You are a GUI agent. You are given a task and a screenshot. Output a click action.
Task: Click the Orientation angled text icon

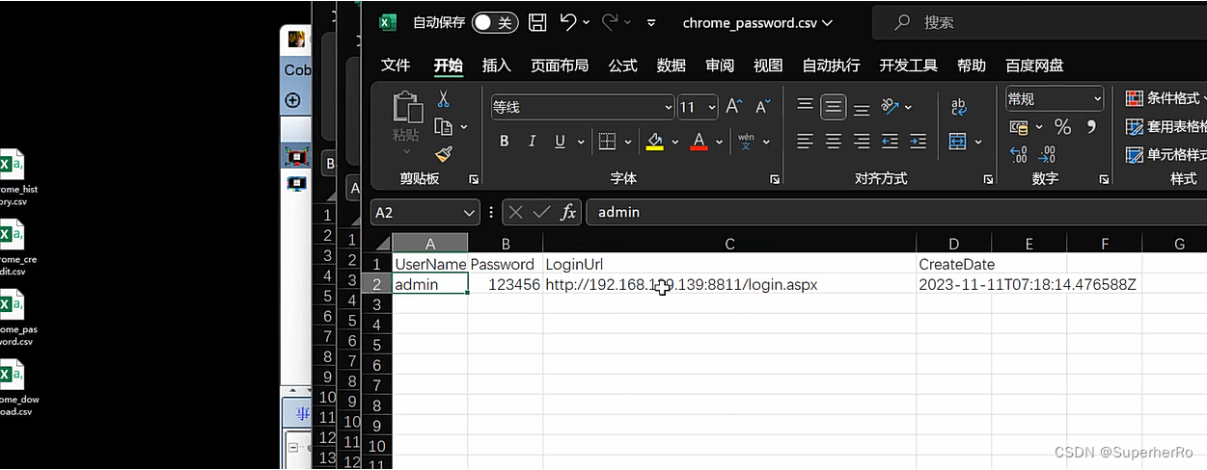click(x=890, y=106)
